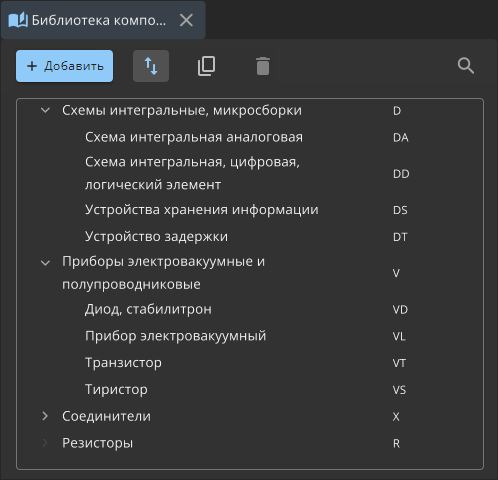Open search with magnifier icon
This screenshot has height=480, width=498.
466,66
